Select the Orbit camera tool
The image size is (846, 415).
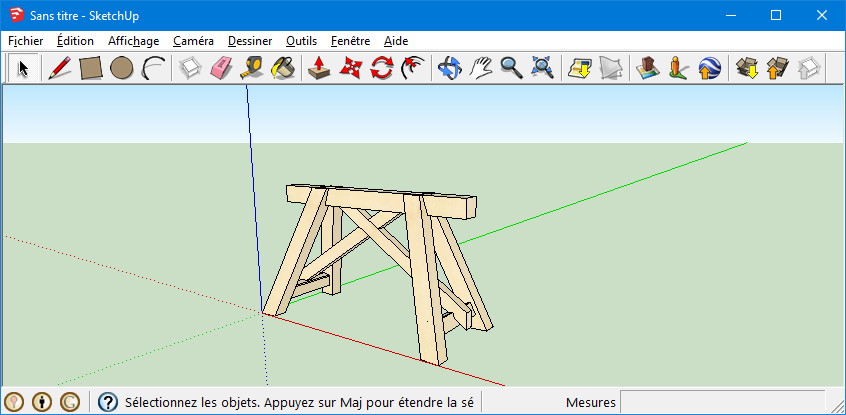pyautogui.click(x=449, y=68)
